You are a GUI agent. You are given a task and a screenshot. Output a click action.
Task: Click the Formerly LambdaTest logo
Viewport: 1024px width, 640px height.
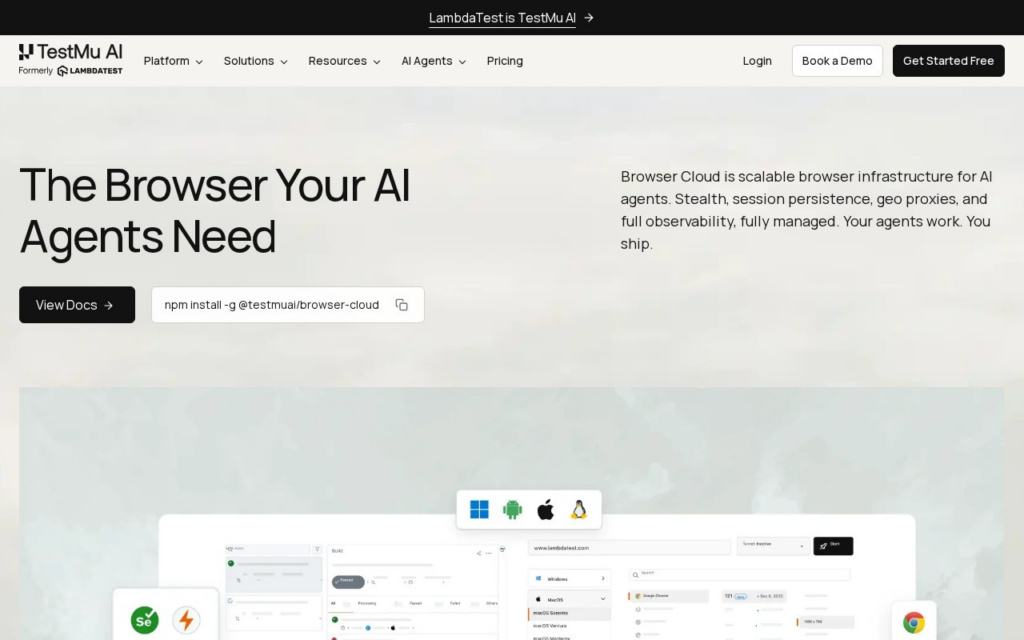(71, 71)
